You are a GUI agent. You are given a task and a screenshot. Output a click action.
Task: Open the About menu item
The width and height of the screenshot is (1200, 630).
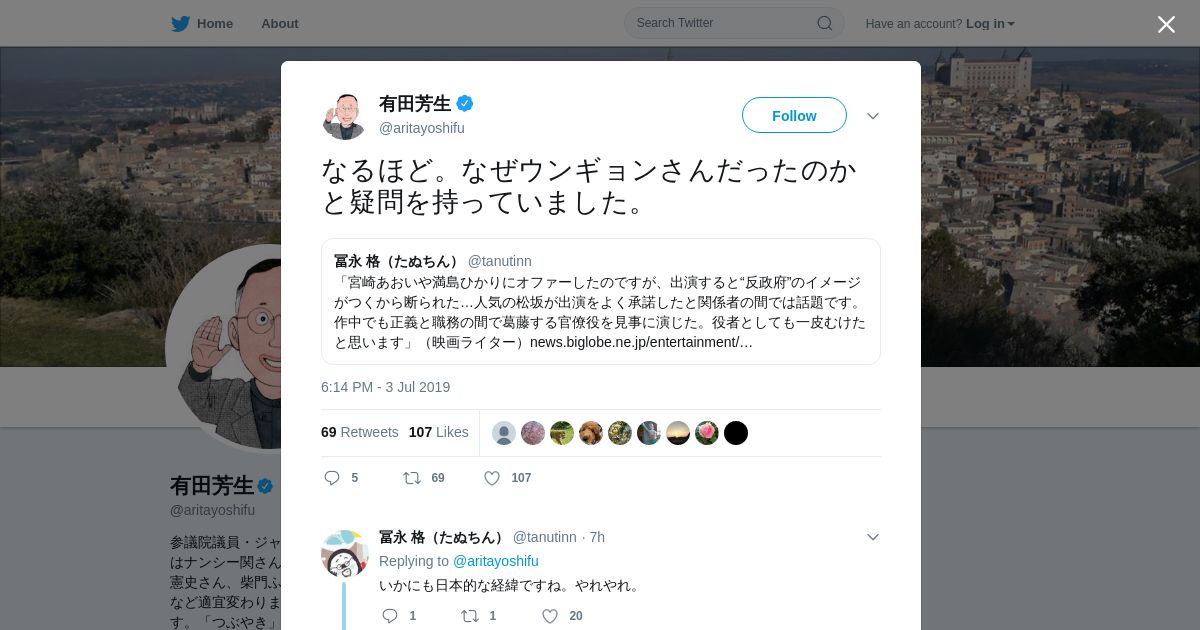(x=280, y=23)
